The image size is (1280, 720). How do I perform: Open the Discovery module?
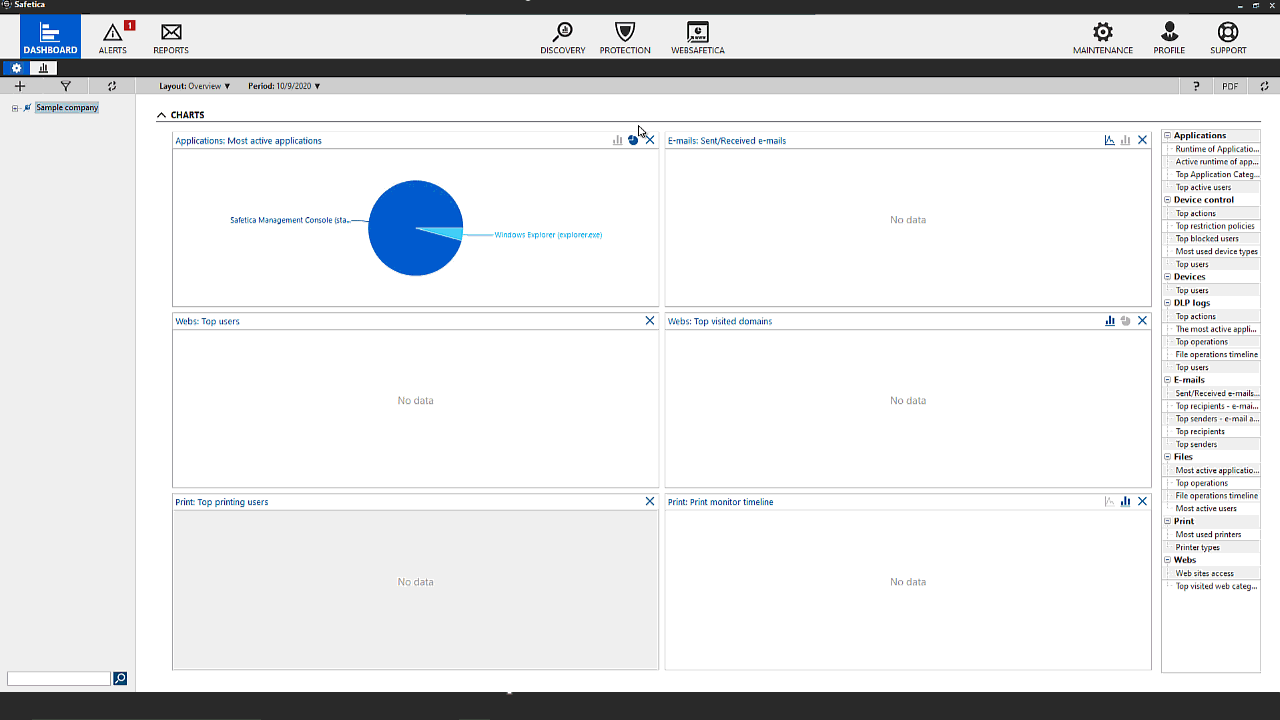(562, 37)
